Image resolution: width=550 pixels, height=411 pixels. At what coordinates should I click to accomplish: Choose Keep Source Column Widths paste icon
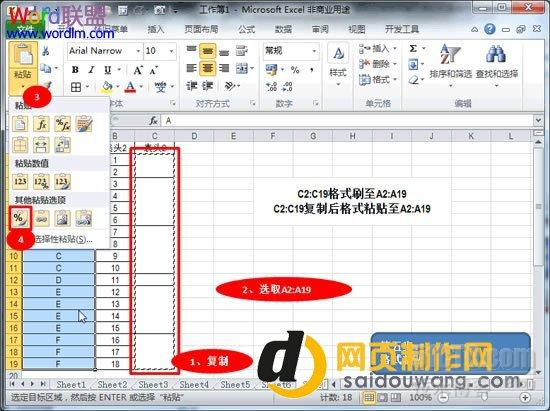click(x=41, y=145)
